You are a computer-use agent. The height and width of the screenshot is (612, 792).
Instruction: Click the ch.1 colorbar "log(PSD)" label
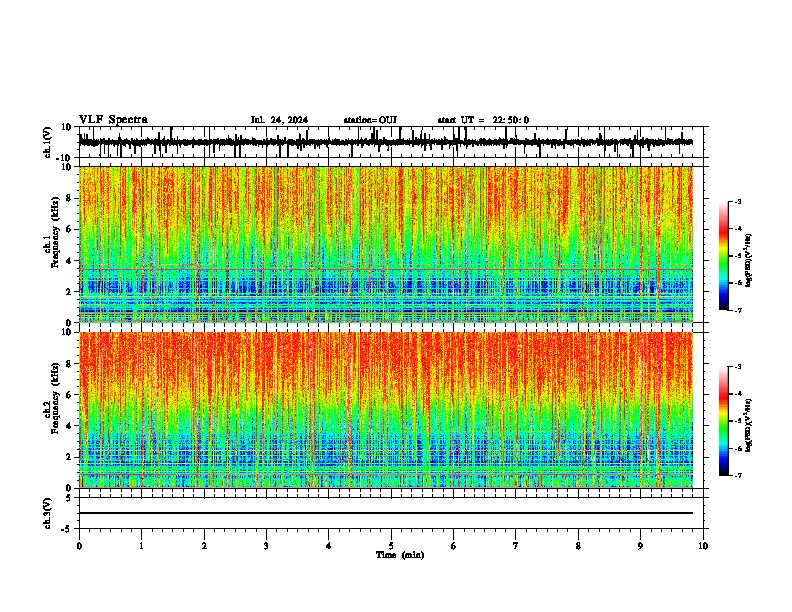[749, 260]
